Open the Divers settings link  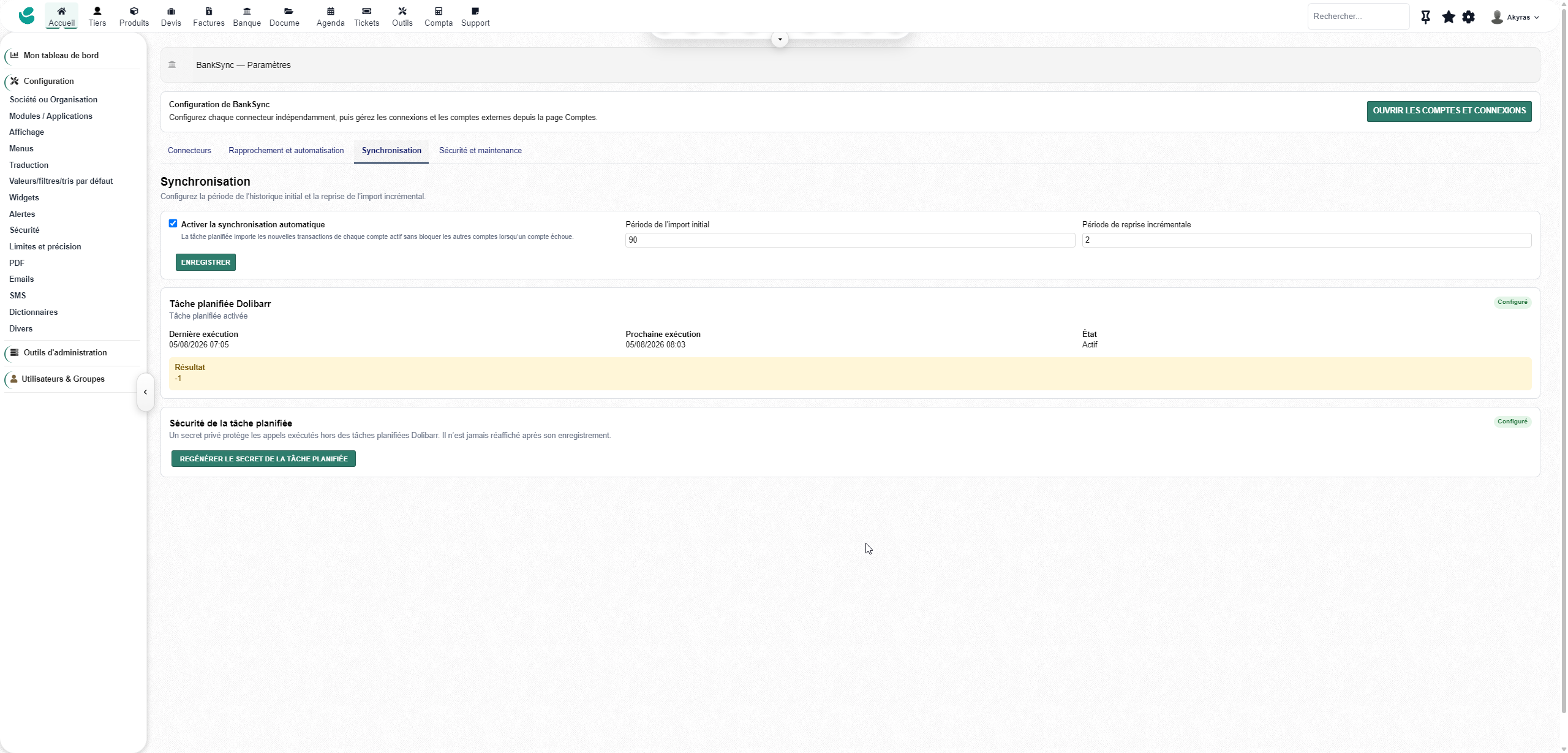pos(21,328)
